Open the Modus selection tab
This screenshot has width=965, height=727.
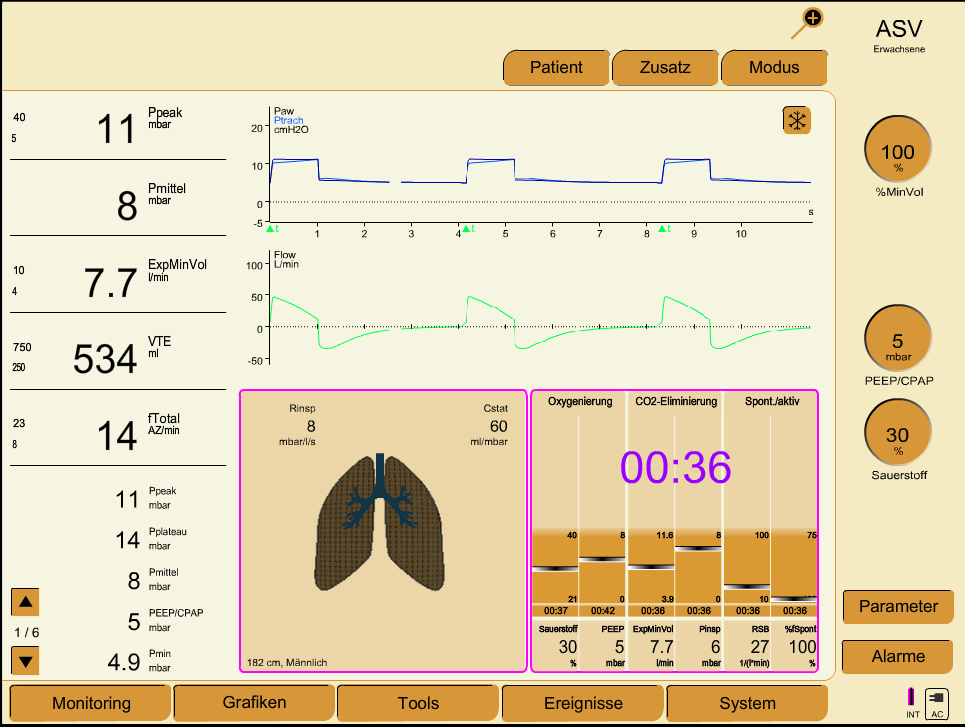click(x=774, y=68)
